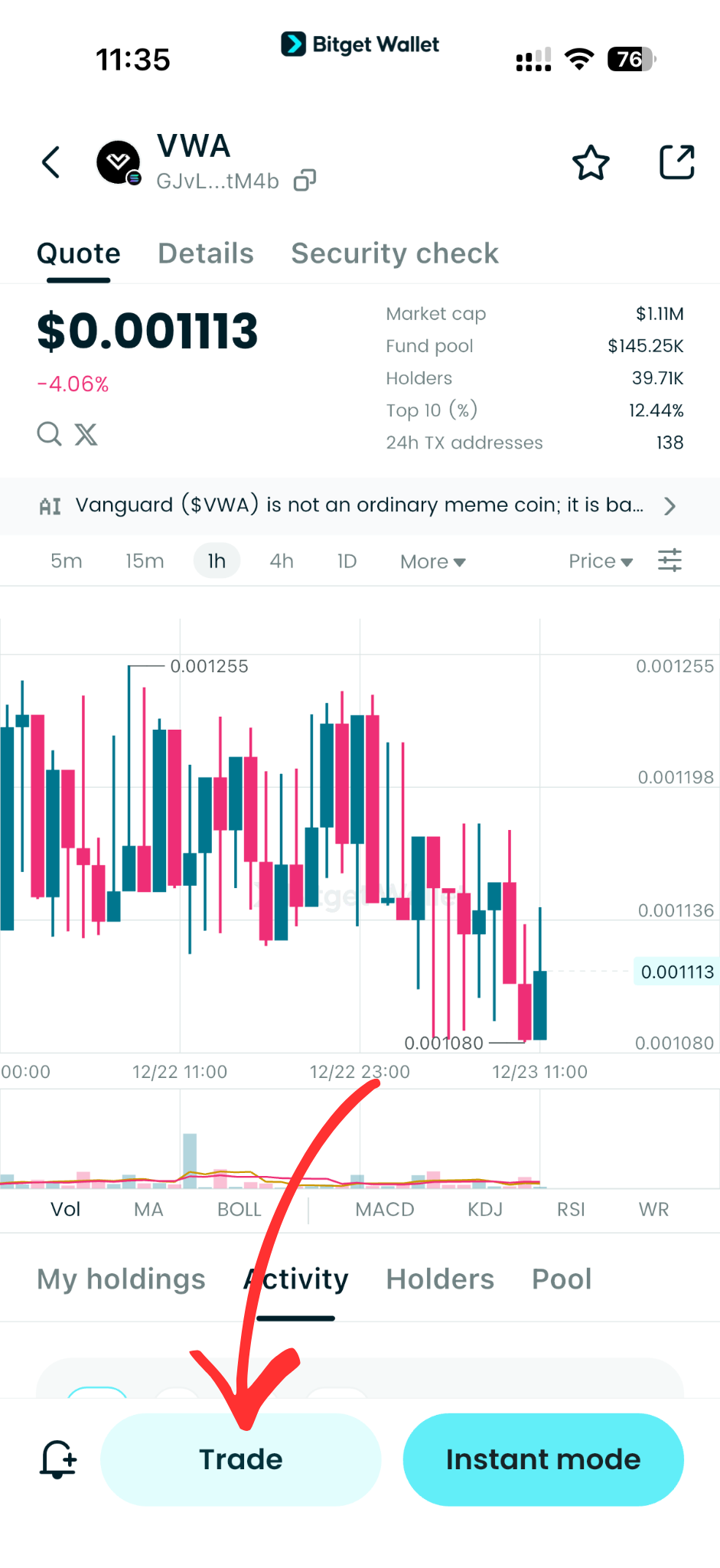Open VWA's X (Twitter) profile

coord(86,434)
